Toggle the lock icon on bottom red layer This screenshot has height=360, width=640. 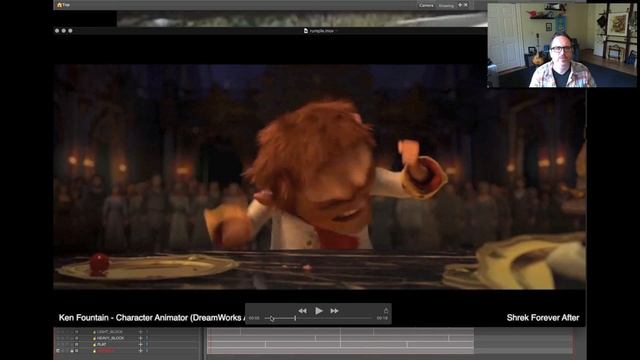(x=72, y=351)
